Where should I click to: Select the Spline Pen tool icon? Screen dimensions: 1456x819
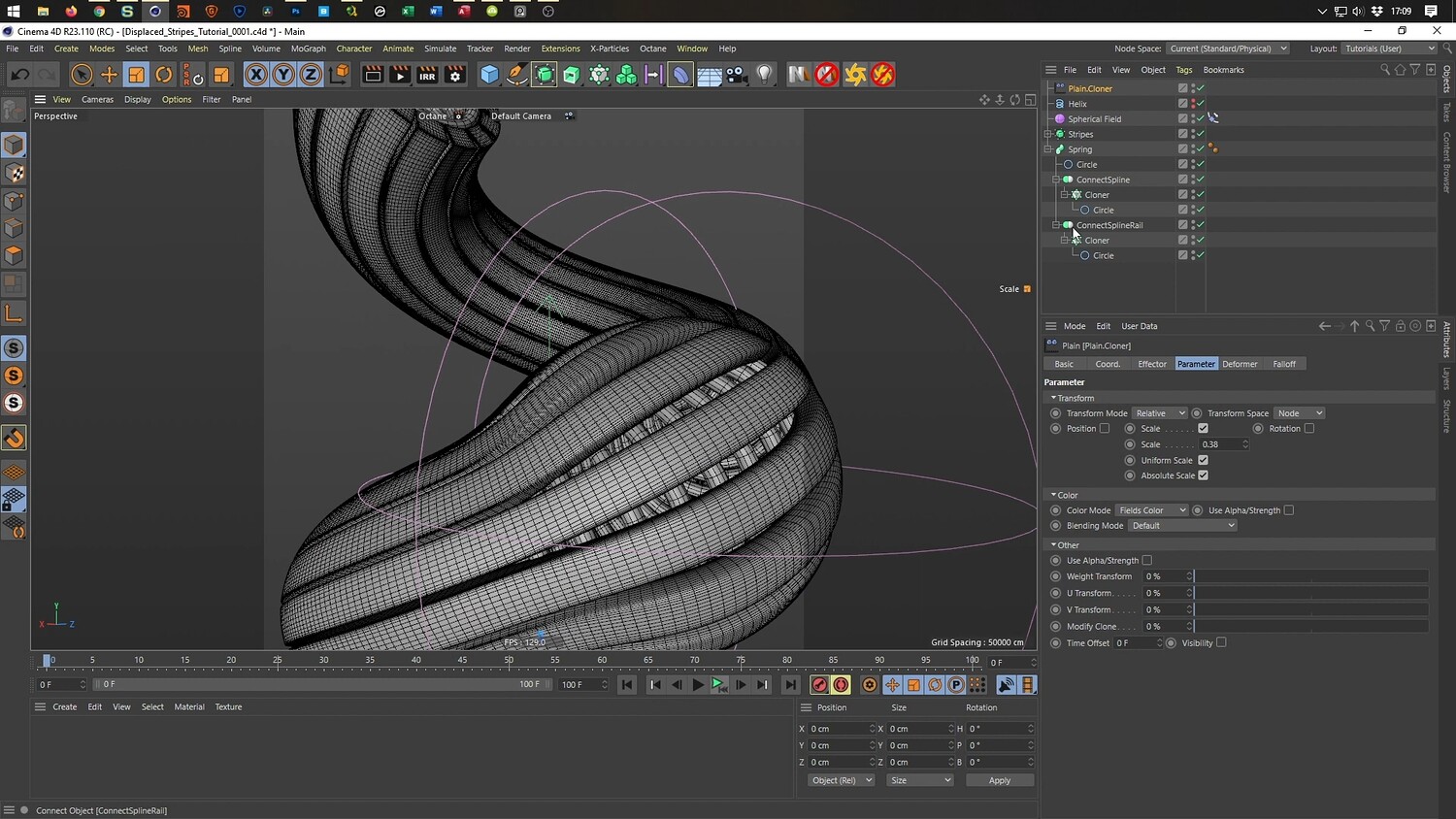click(517, 75)
